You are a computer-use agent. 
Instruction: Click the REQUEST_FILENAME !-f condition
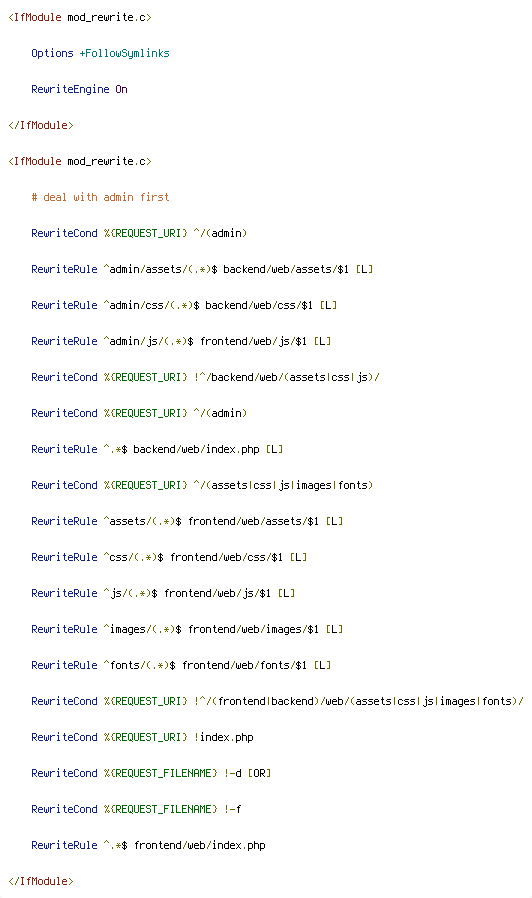tap(136, 809)
